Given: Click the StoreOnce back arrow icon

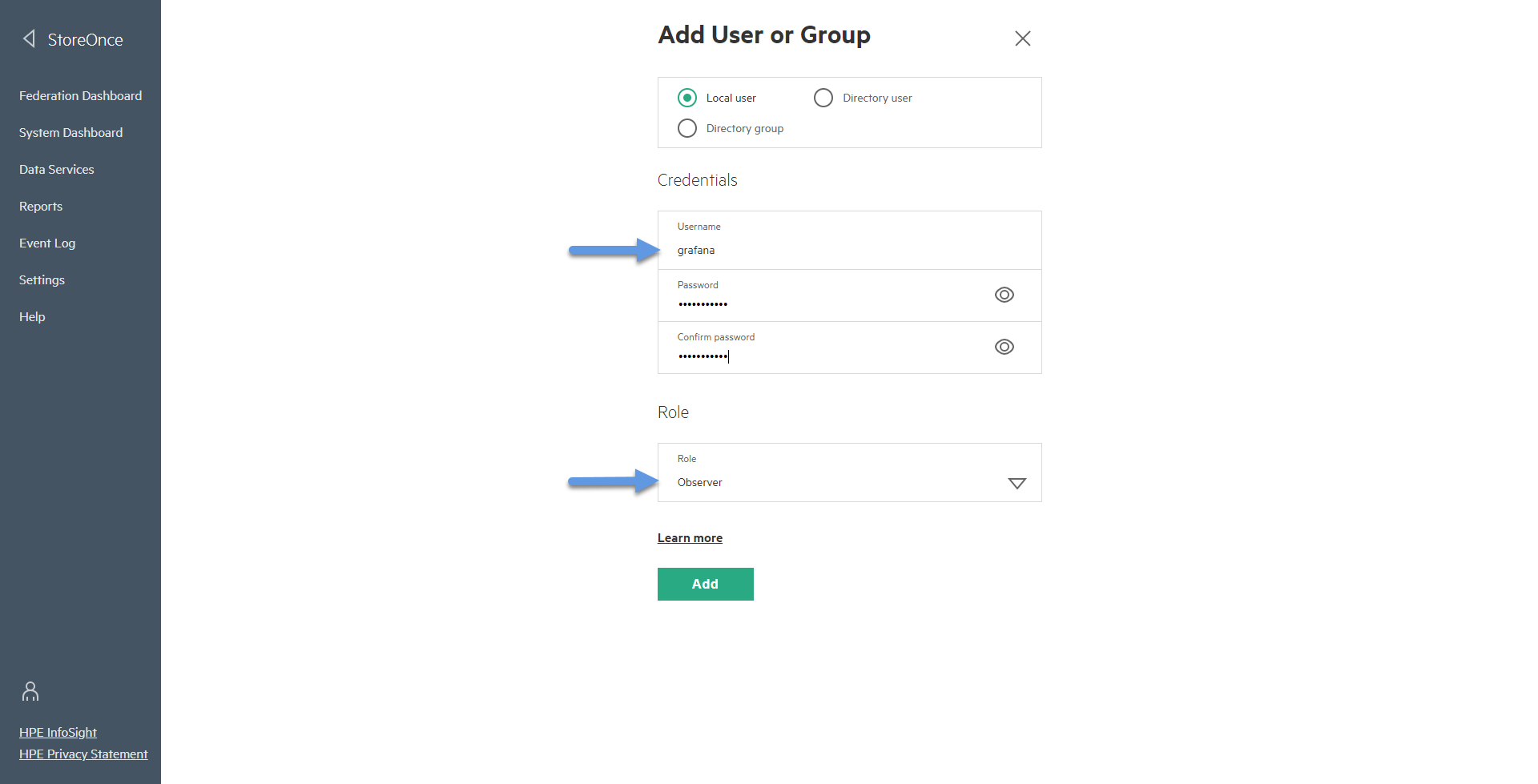Looking at the screenshot, I should point(30,38).
